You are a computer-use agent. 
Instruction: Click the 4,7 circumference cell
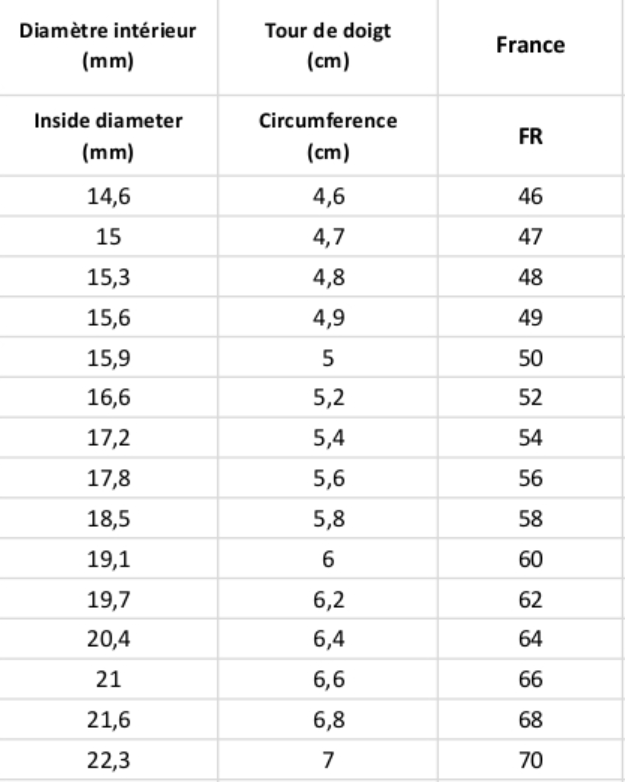329,238
